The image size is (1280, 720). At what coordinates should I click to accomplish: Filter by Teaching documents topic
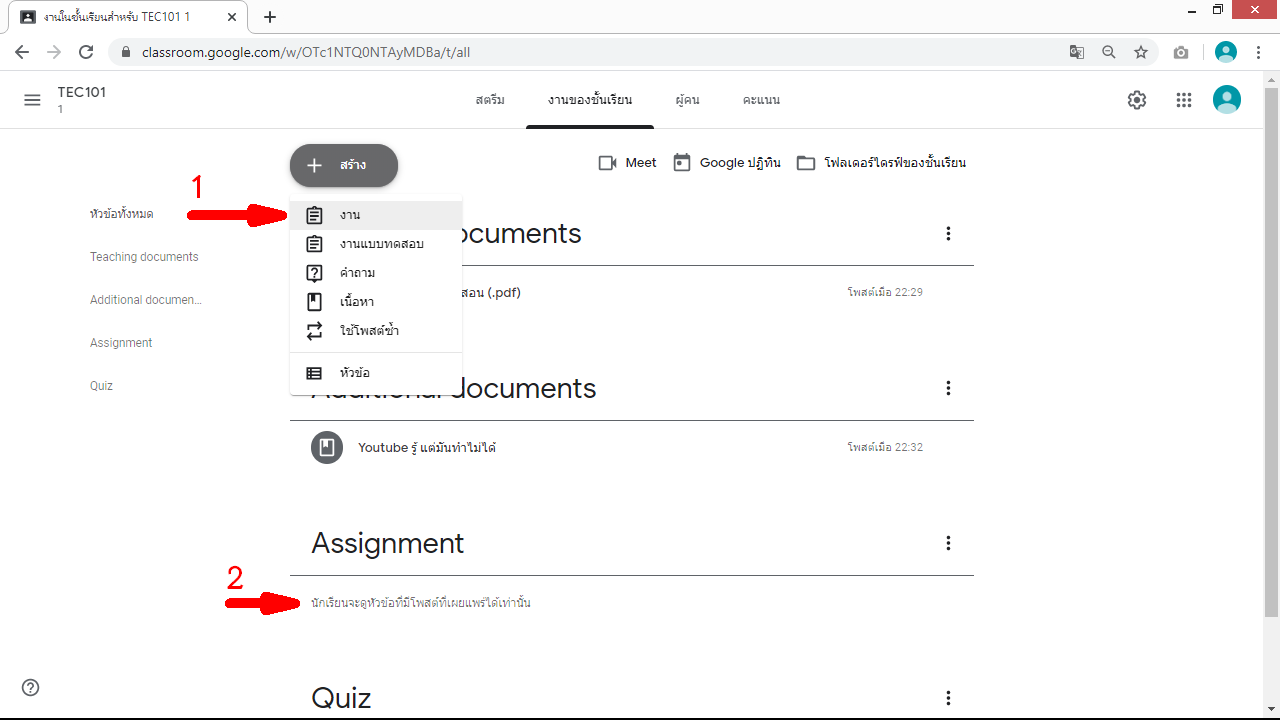click(x=144, y=257)
